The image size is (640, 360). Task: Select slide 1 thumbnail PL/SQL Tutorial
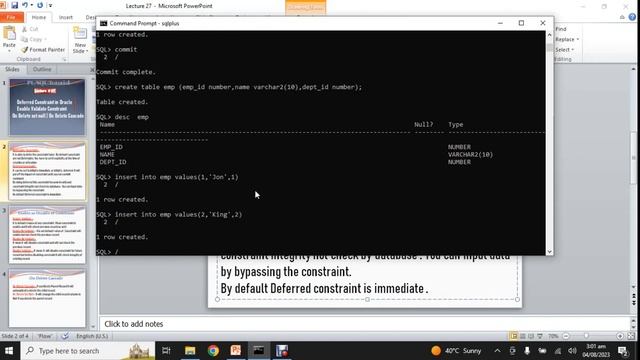(47, 107)
